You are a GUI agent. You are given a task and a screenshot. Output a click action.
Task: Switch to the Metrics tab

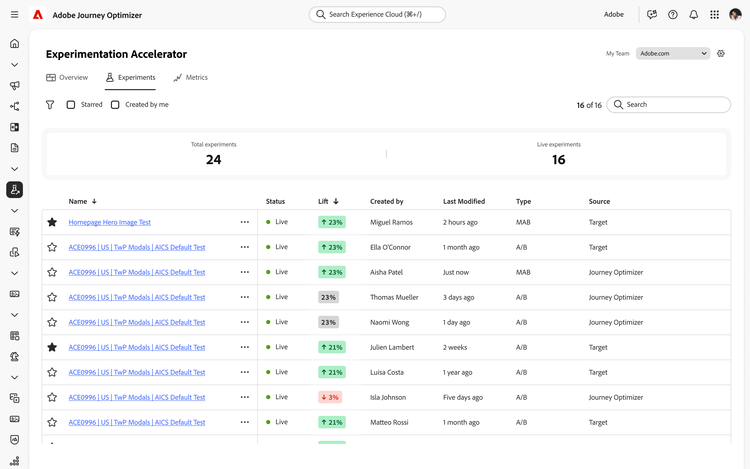(190, 77)
